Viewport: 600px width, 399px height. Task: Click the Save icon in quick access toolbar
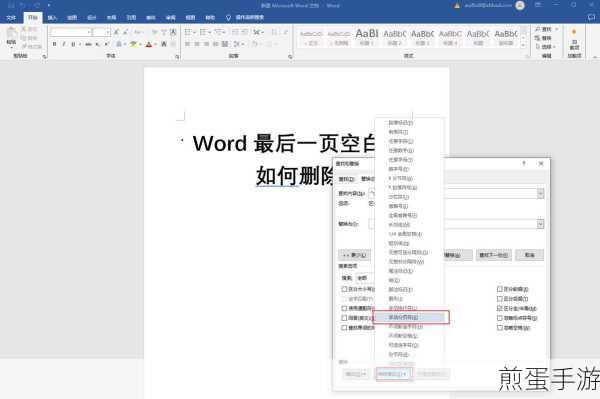click(11, 5)
